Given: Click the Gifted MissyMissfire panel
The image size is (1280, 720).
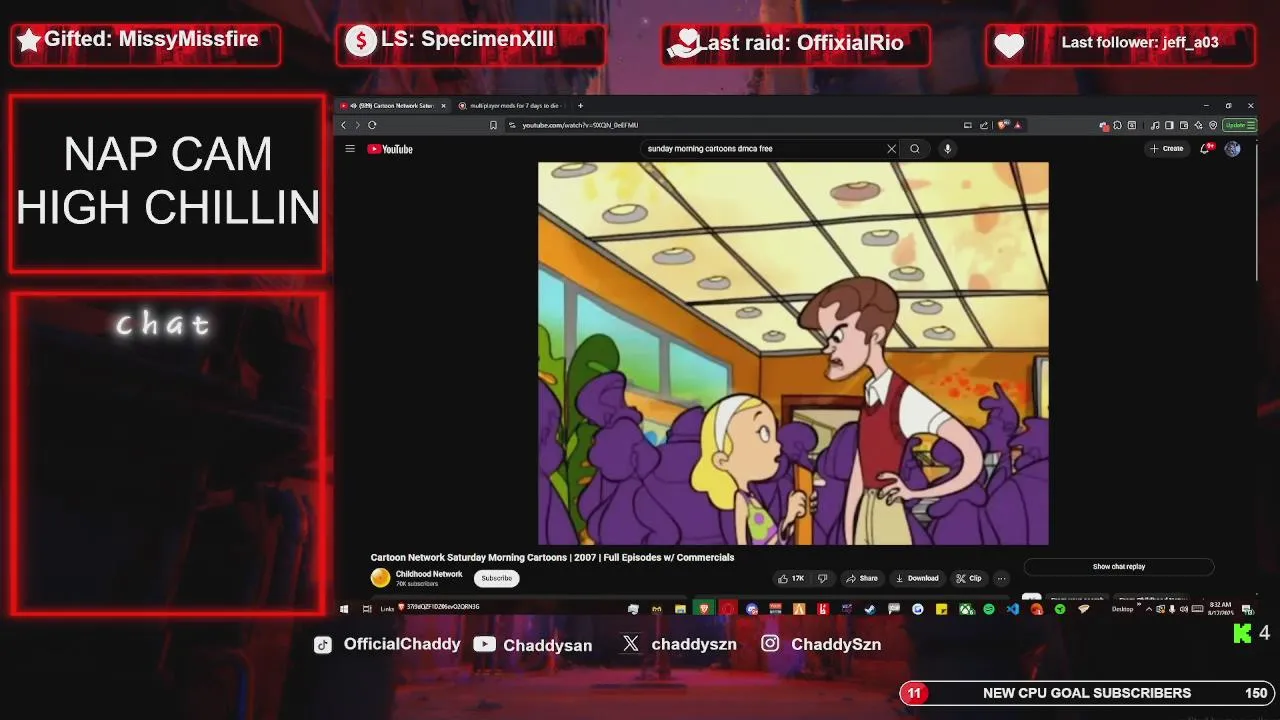Looking at the screenshot, I should (x=146, y=45).
